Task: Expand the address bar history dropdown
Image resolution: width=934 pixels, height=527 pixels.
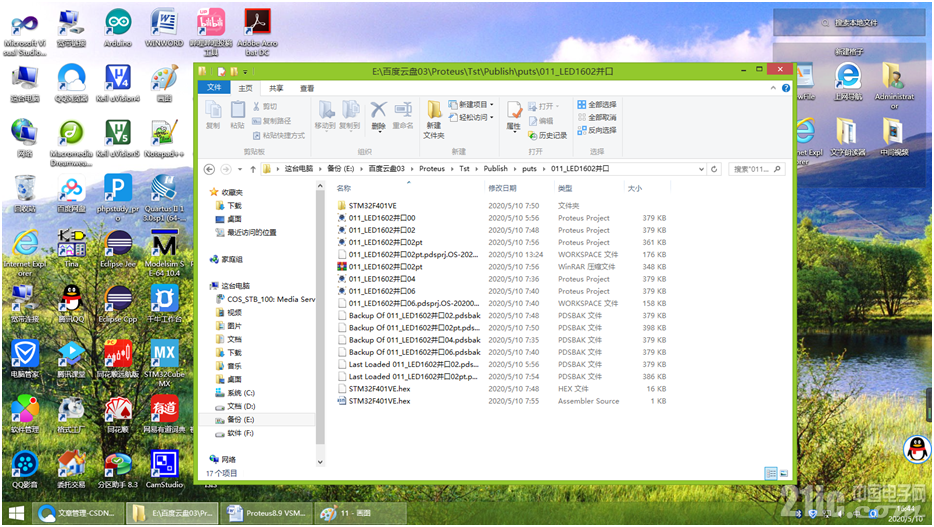Action: coord(701,169)
